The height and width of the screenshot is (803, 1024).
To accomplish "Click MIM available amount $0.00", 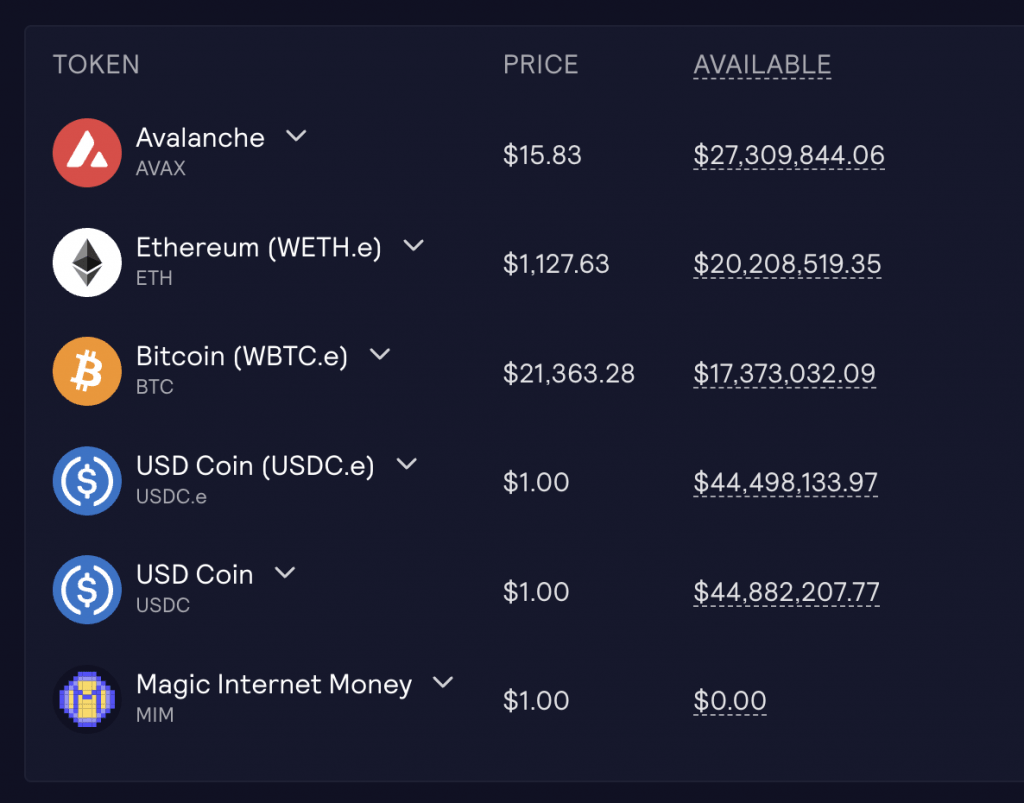I will point(730,701).
